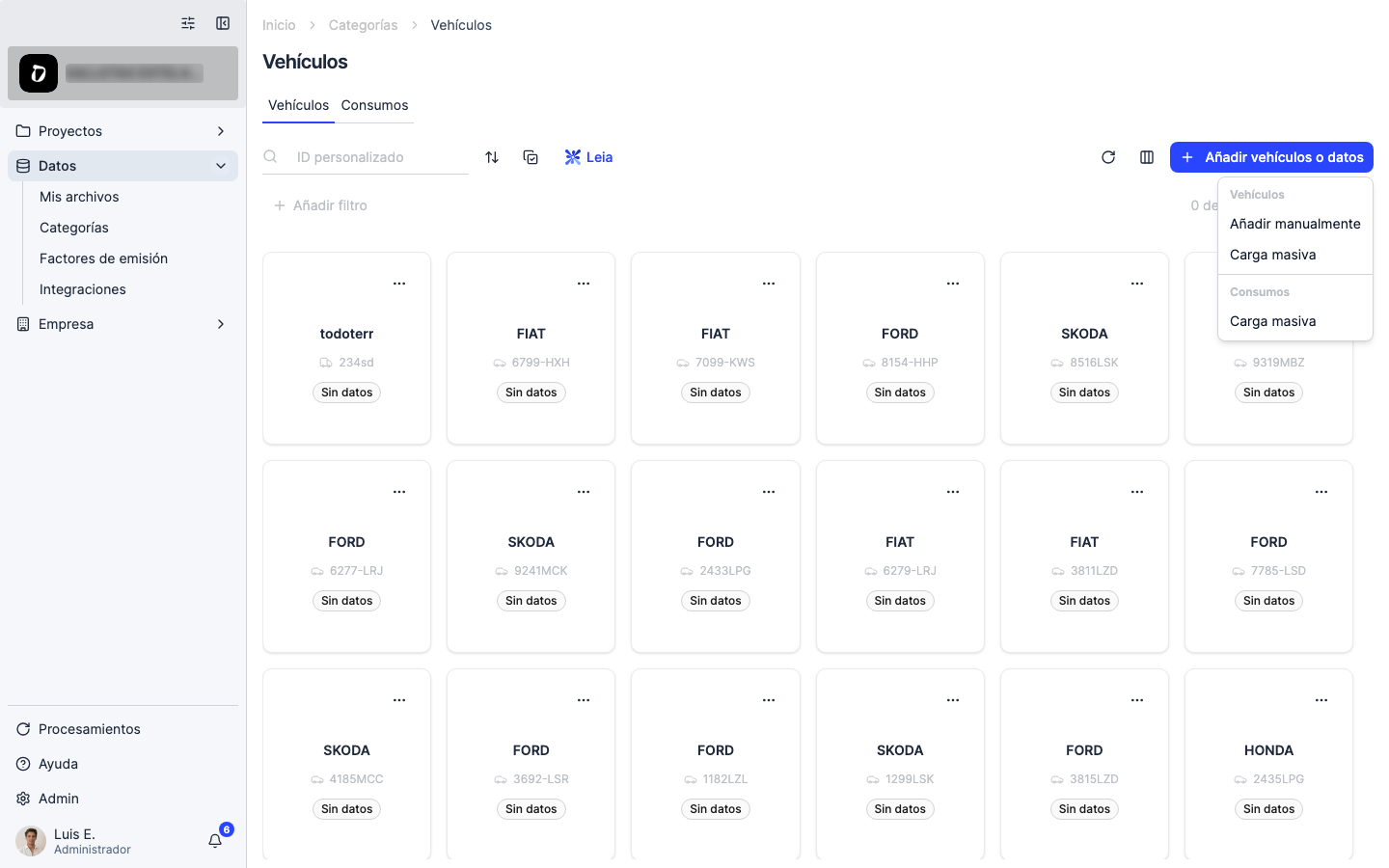Open options menu for todoterr card
The image size is (1389, 868).
[399, 284]
